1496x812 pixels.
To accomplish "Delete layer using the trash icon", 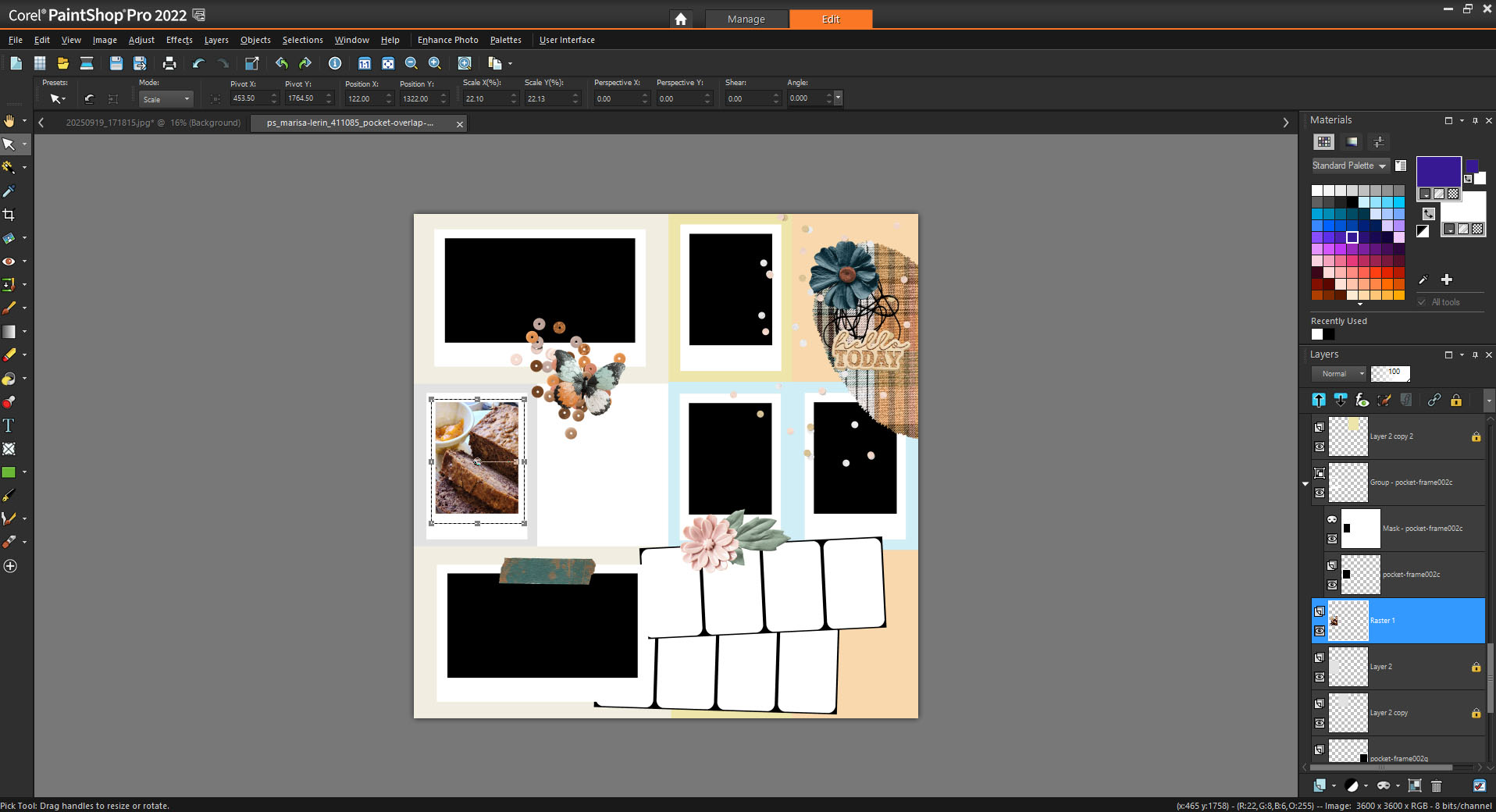I will coord(1436,785).
